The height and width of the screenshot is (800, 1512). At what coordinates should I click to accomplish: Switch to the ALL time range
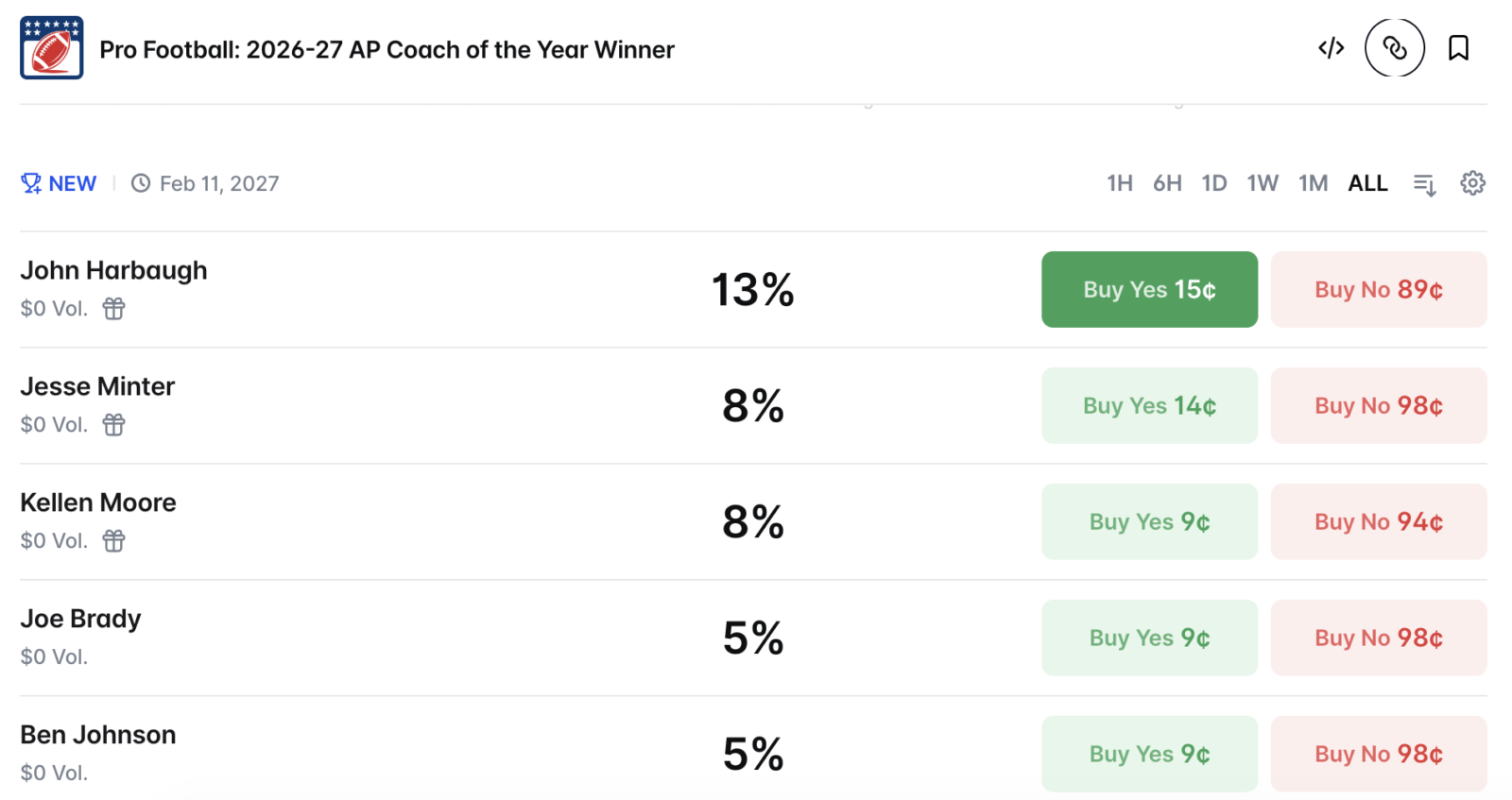coord(1367,183)
